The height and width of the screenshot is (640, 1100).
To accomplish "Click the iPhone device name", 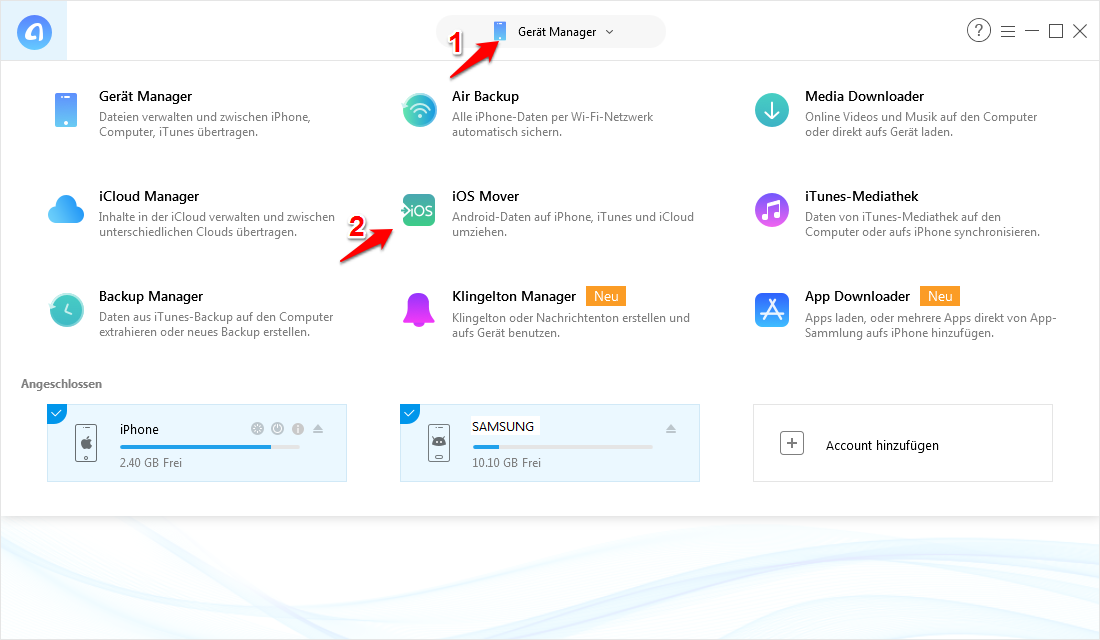I will [x=139, y=429].
